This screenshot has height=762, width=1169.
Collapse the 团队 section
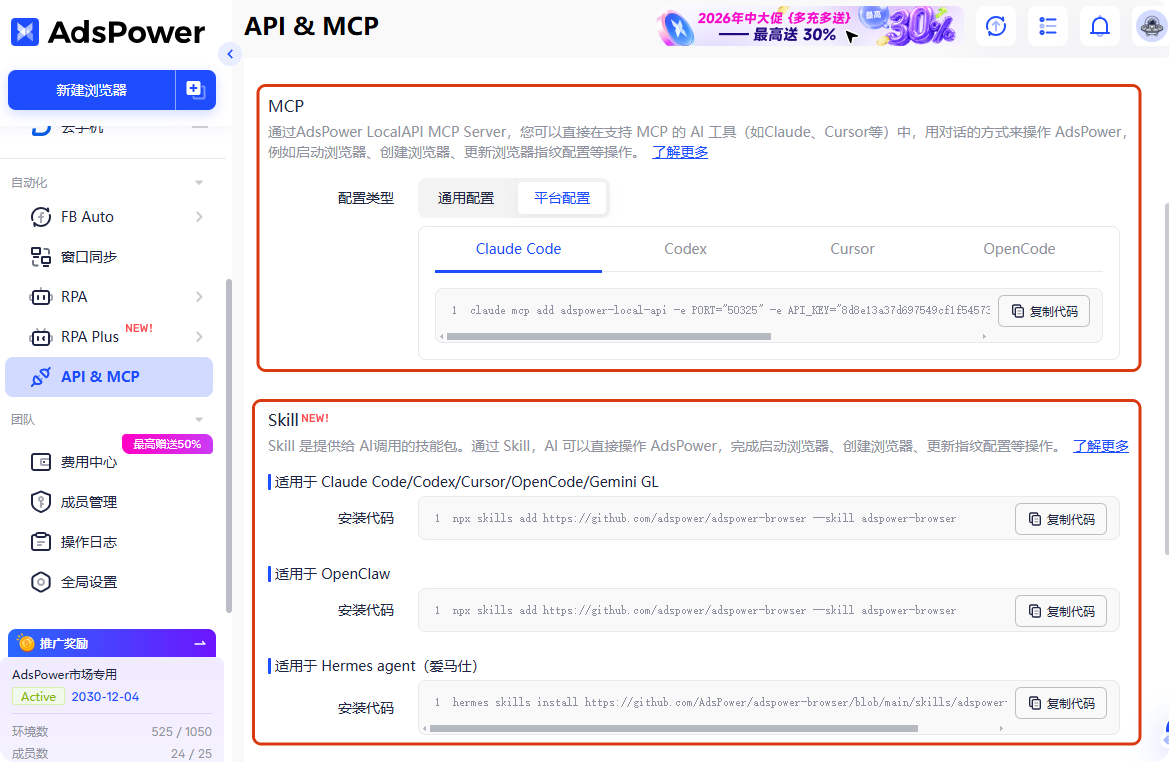point(198,420)
